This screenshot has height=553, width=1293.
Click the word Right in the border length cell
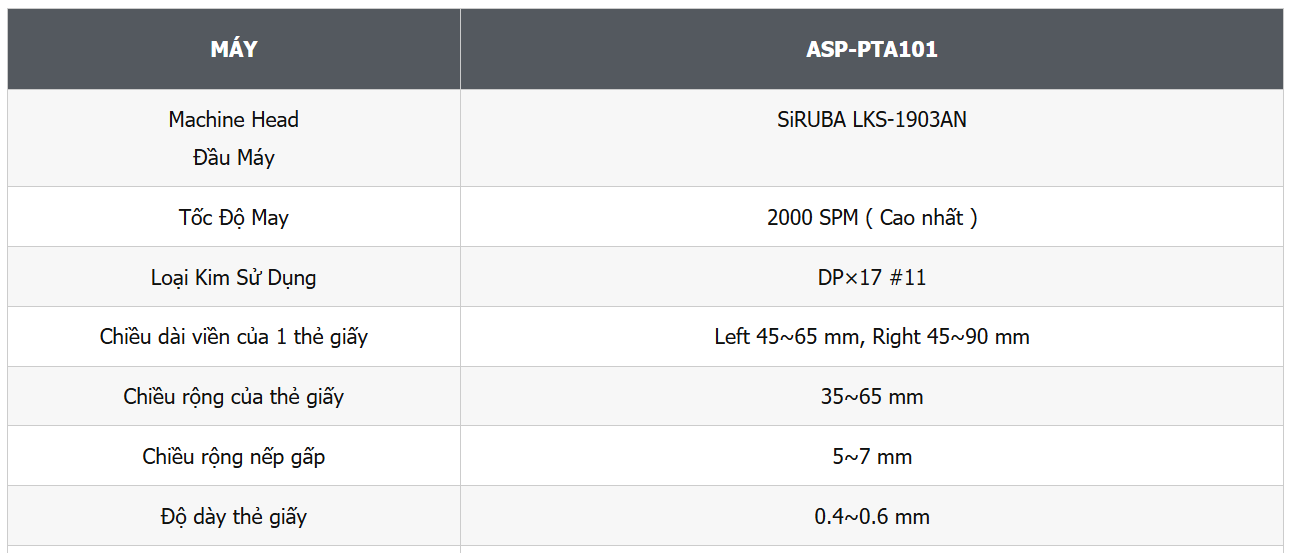895,337
